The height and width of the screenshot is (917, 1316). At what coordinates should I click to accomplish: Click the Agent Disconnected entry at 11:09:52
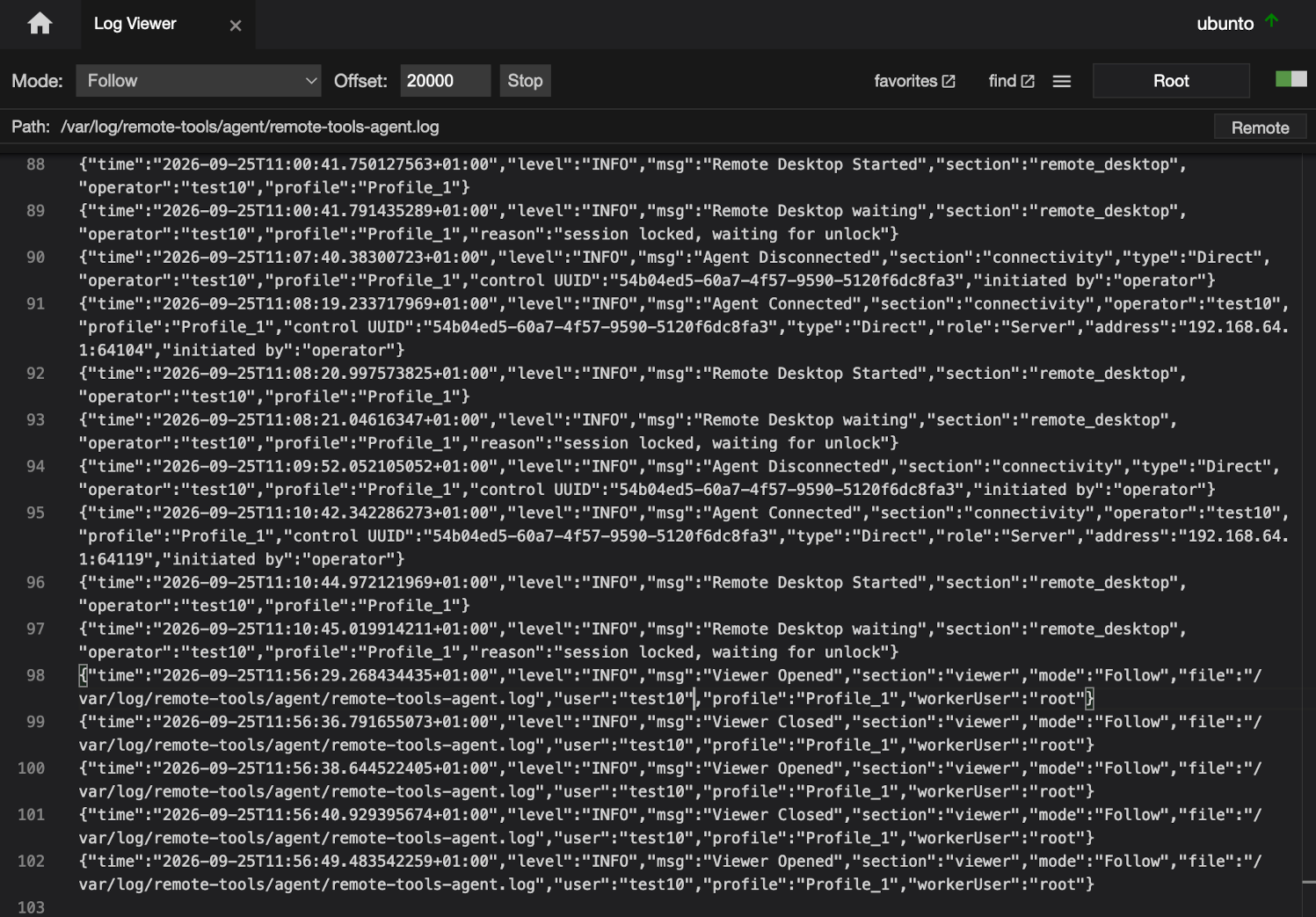(679, 478)
